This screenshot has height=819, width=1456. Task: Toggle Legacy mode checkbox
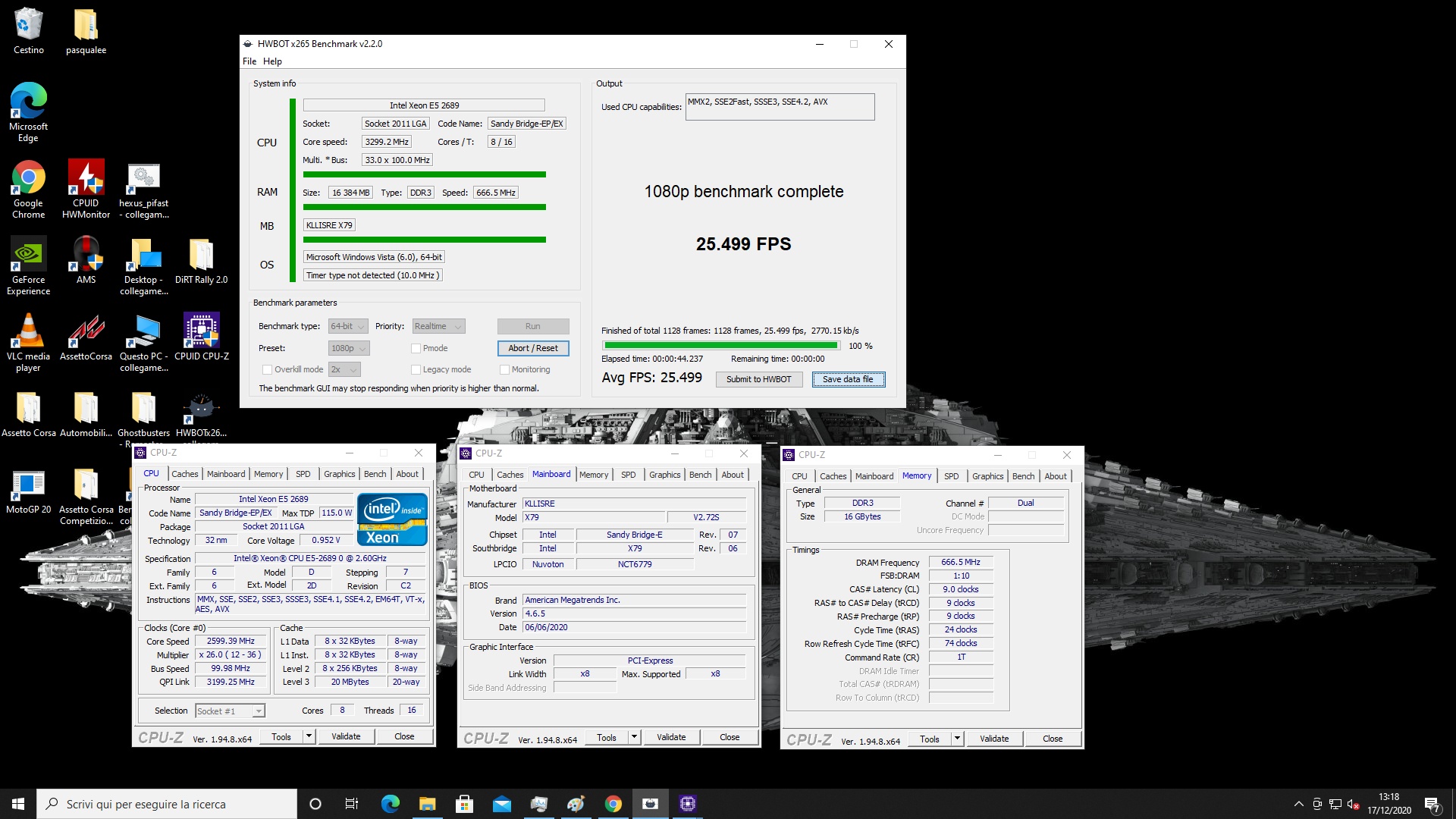pyautogui.click(x=416, y=369)
